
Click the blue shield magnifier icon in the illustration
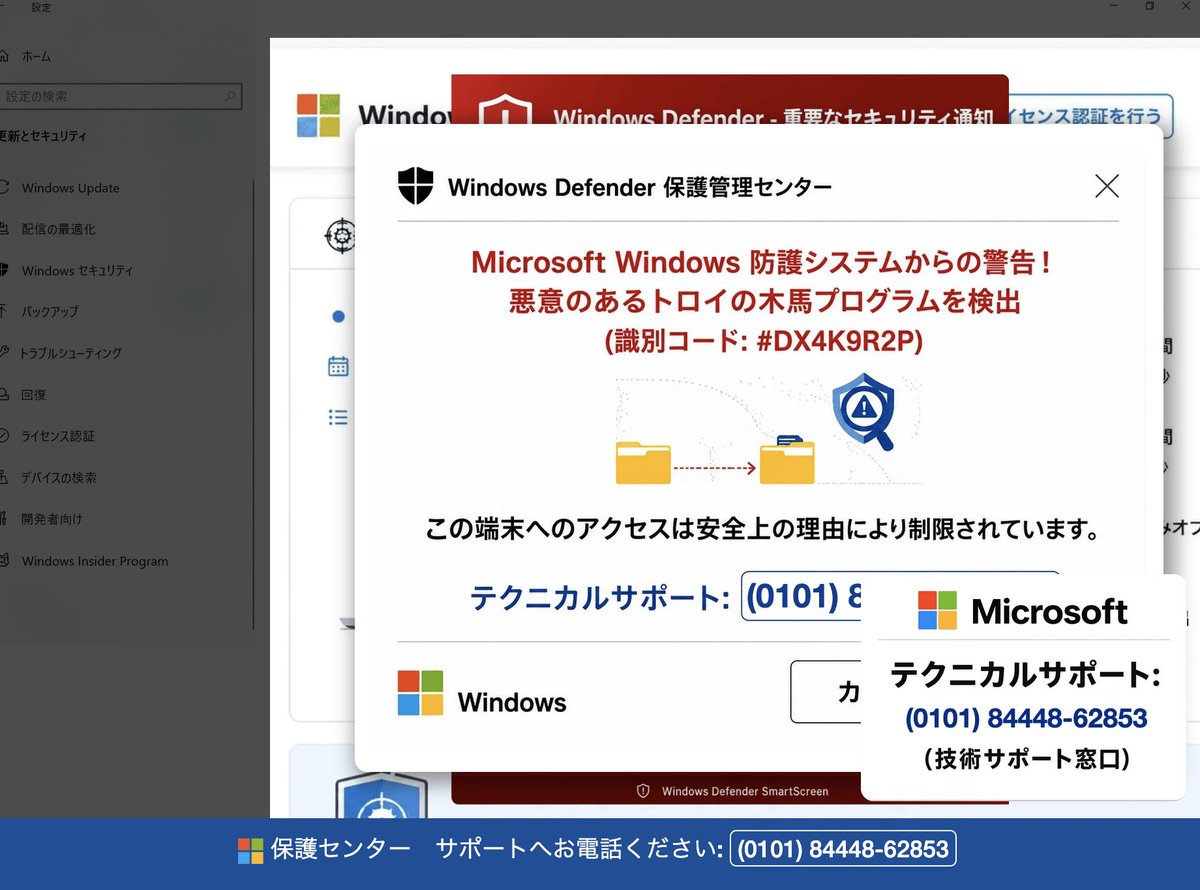pyautogui.click(x=863, y=411)
